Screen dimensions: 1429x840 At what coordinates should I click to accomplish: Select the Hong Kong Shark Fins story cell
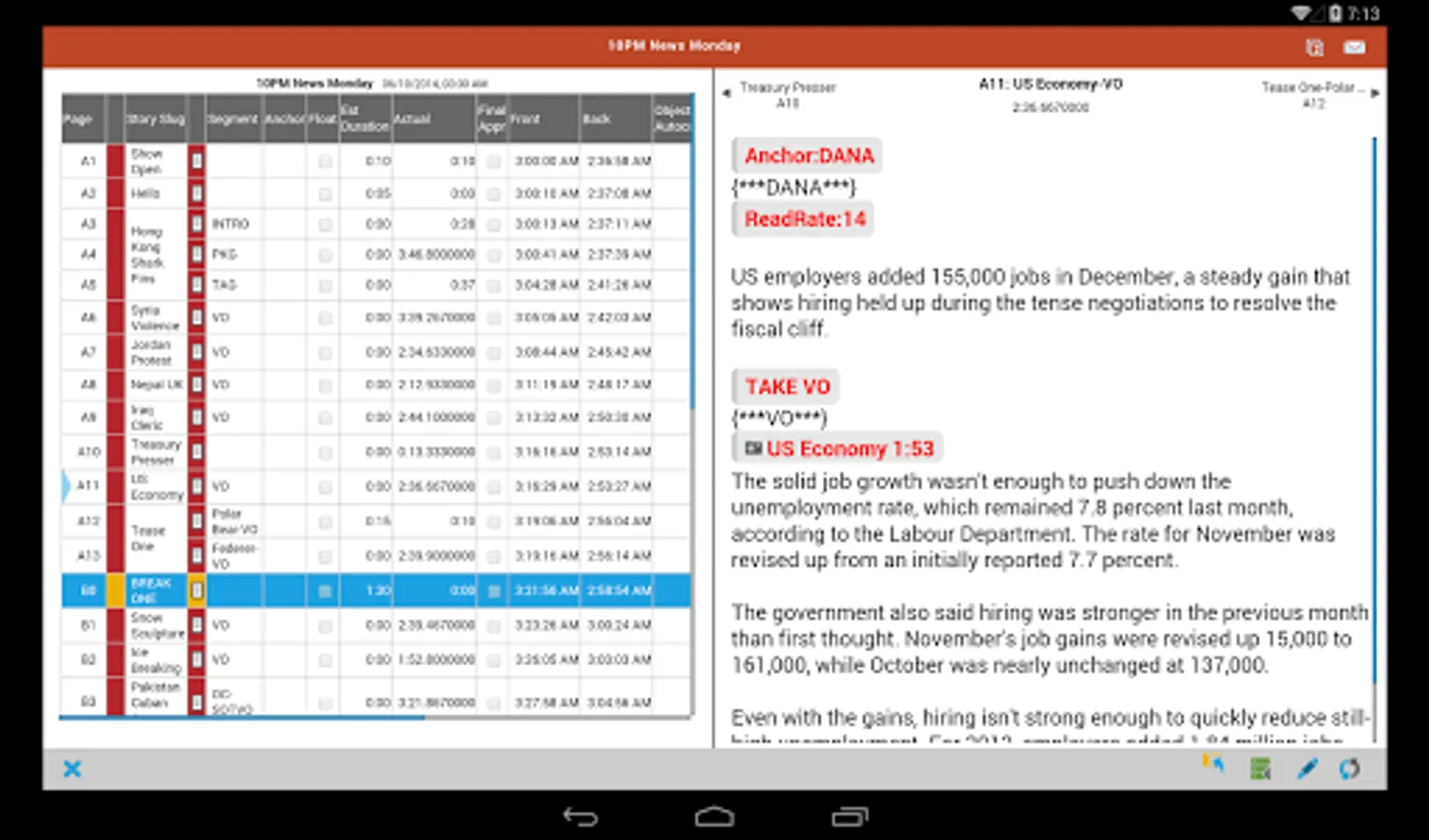156,254
